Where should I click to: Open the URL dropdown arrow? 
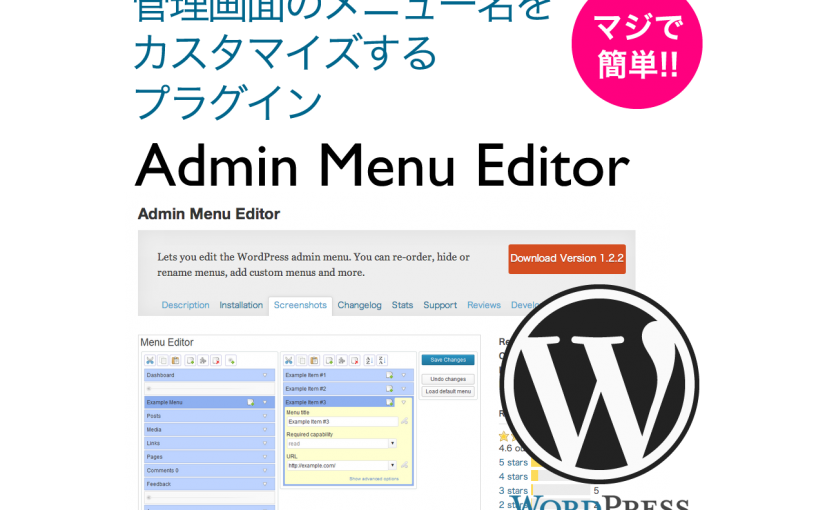pyautogui.click(x=393, y=465)
